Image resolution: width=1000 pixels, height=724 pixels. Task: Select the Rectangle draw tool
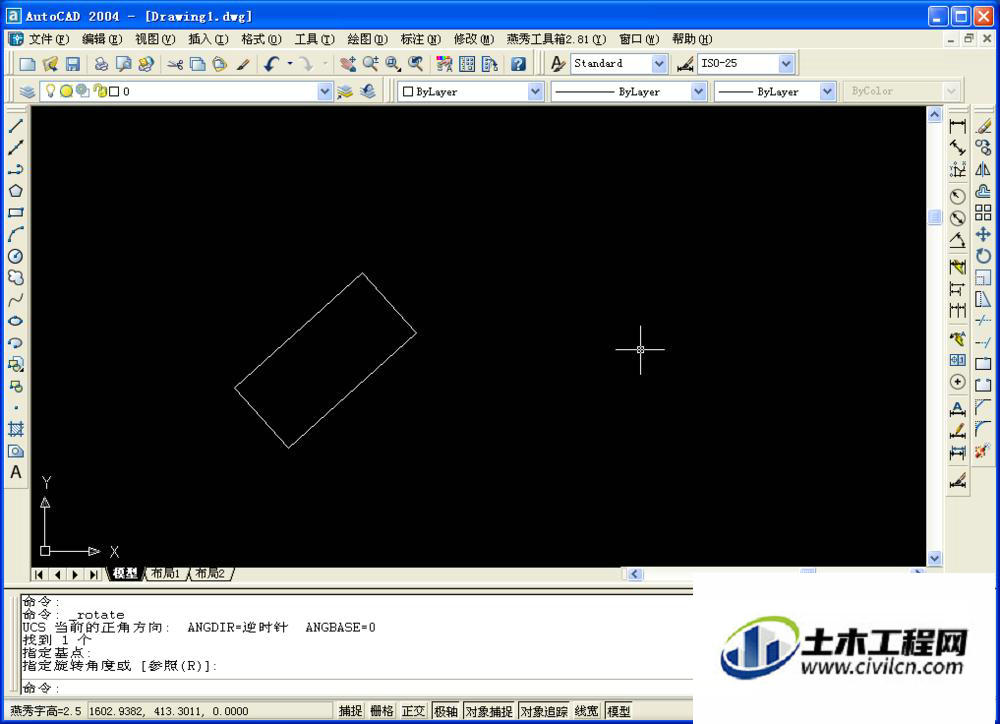pyautogui.click(x=16, y=212)
